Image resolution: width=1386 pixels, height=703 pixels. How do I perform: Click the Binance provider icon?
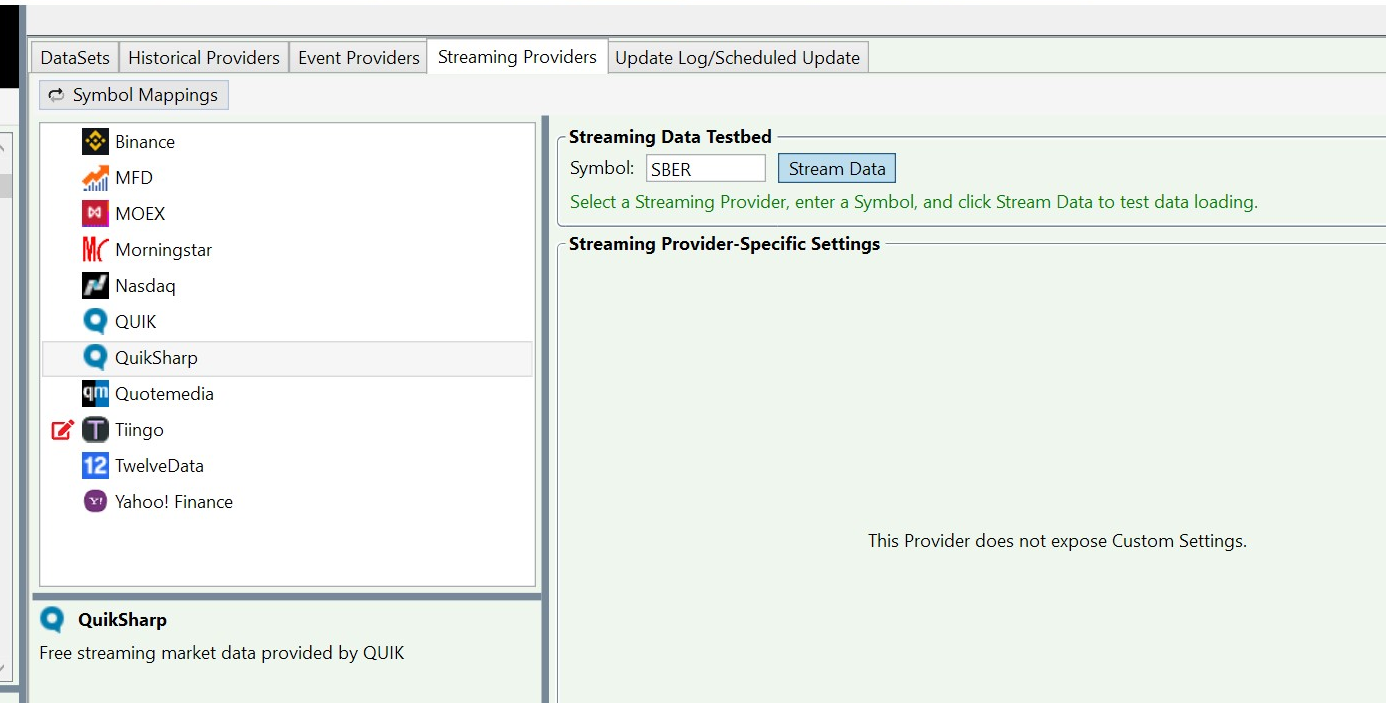(95, 142)
